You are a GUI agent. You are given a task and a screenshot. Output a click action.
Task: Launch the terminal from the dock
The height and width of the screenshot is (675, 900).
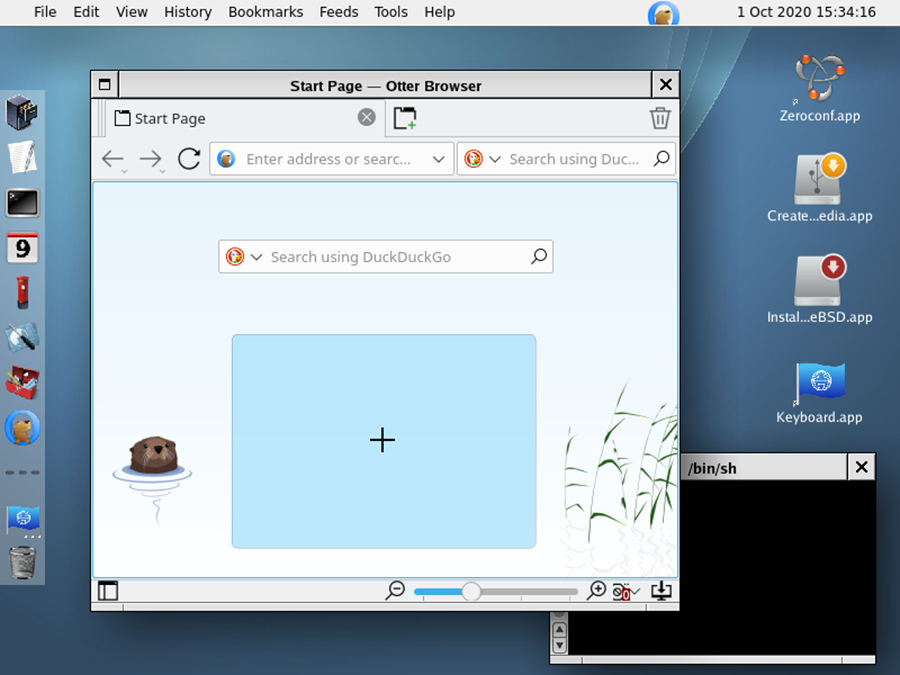coord(22,203)
